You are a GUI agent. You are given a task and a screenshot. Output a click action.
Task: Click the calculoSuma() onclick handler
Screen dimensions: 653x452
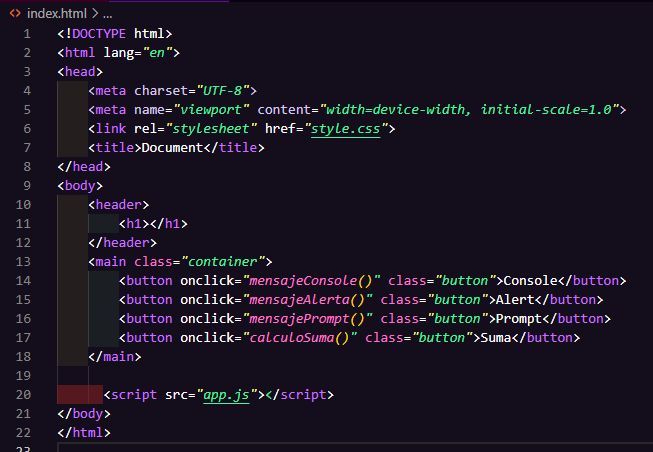pyautogui.click(x=299, y=337)
